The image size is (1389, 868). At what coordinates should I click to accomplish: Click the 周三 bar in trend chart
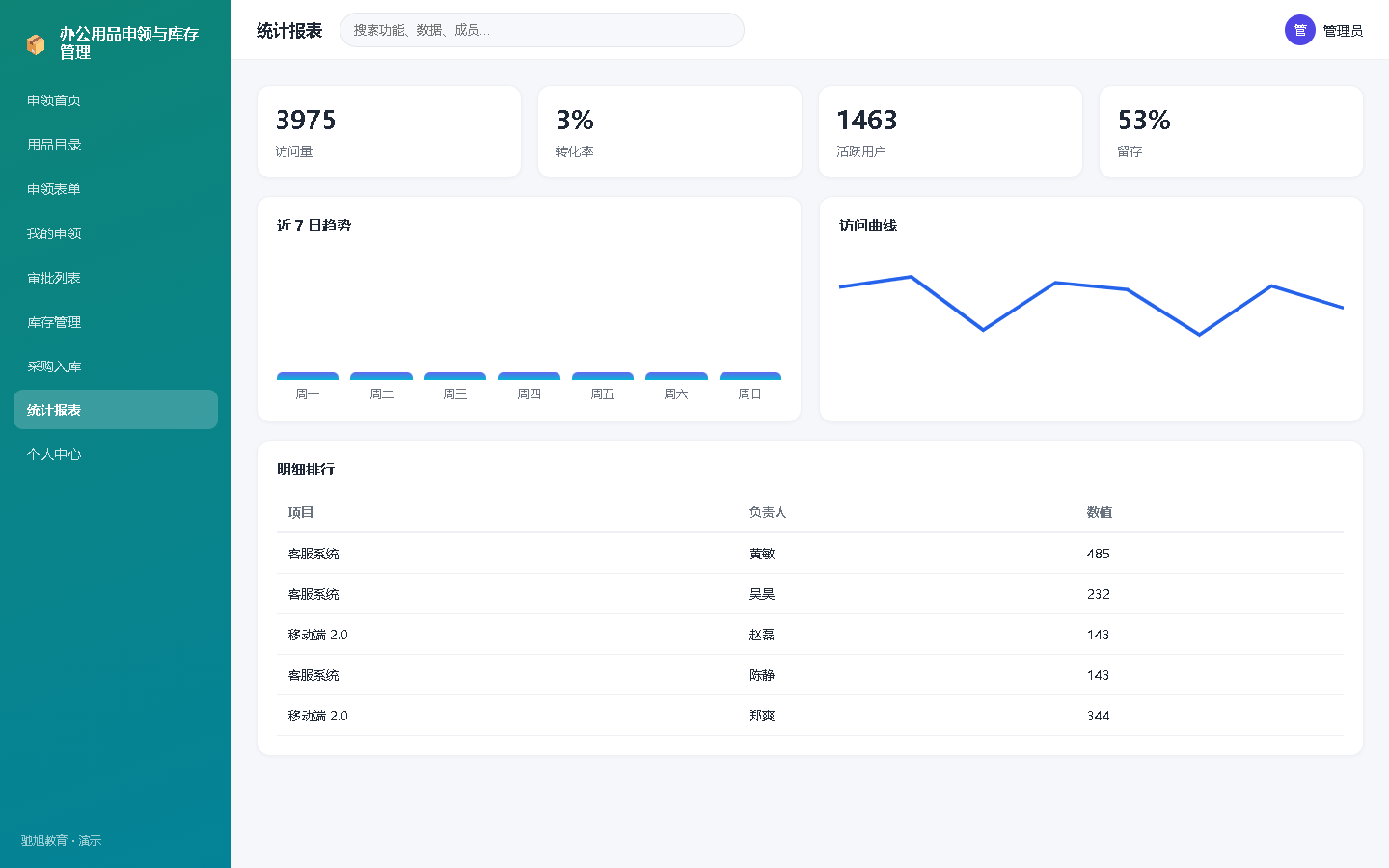(x=455, y=376)
